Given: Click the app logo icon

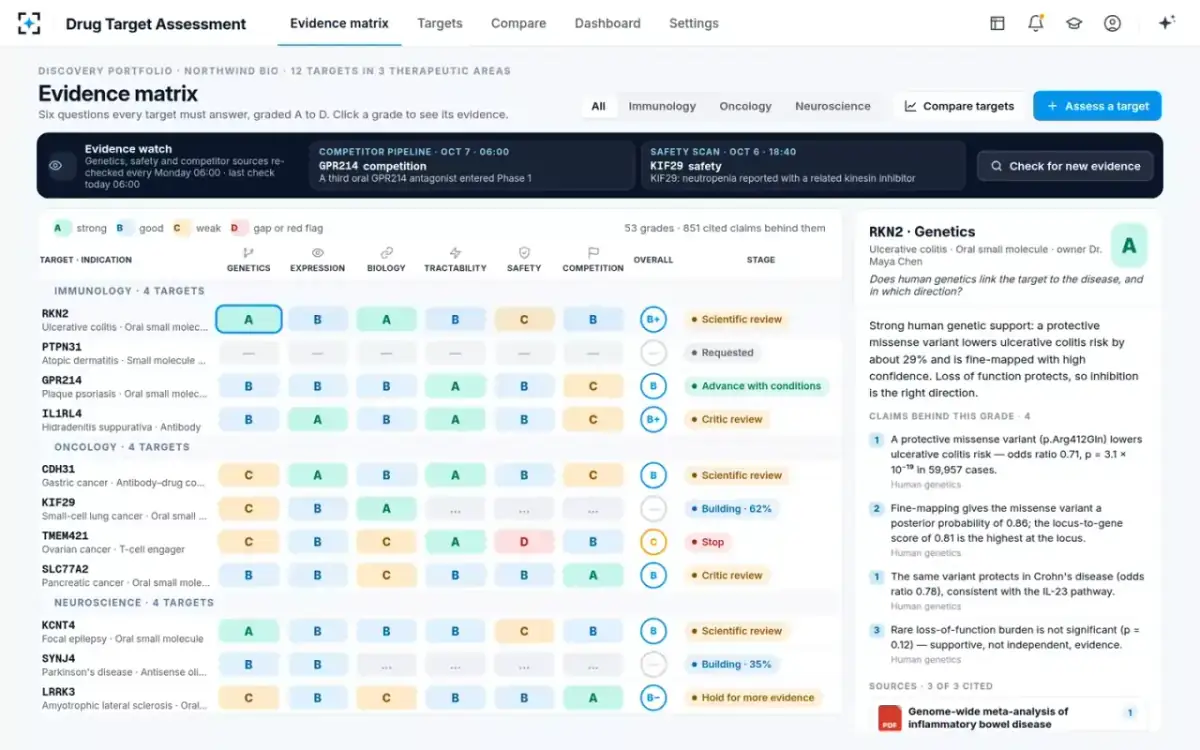Looking at the screenshot, I should (x=30, y=23).
